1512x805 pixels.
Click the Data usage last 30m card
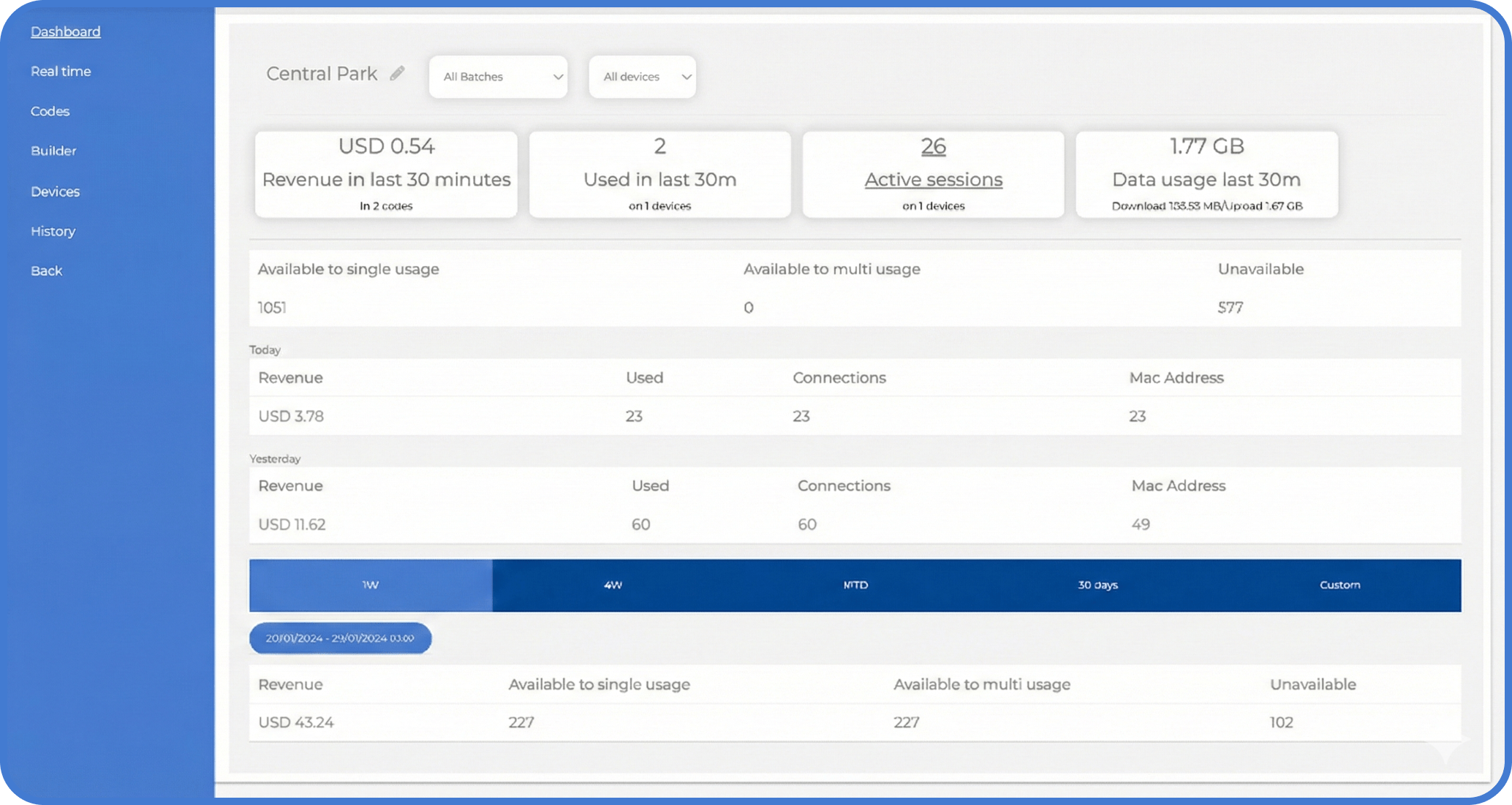[x=1206, y=174]
